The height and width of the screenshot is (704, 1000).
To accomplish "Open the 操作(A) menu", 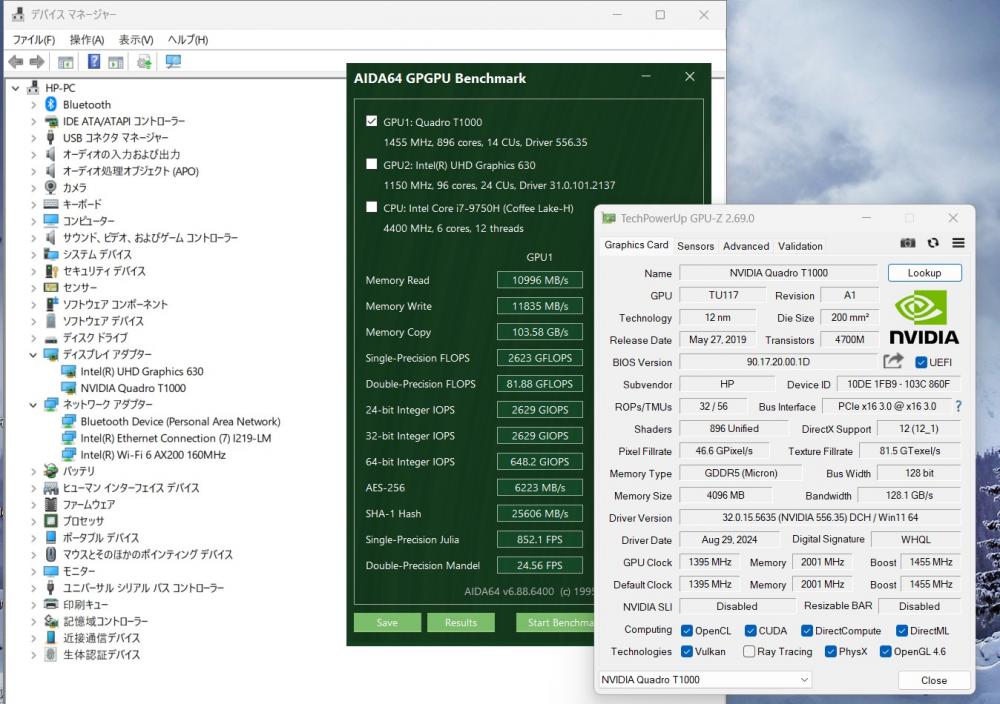I will (87, 40).
